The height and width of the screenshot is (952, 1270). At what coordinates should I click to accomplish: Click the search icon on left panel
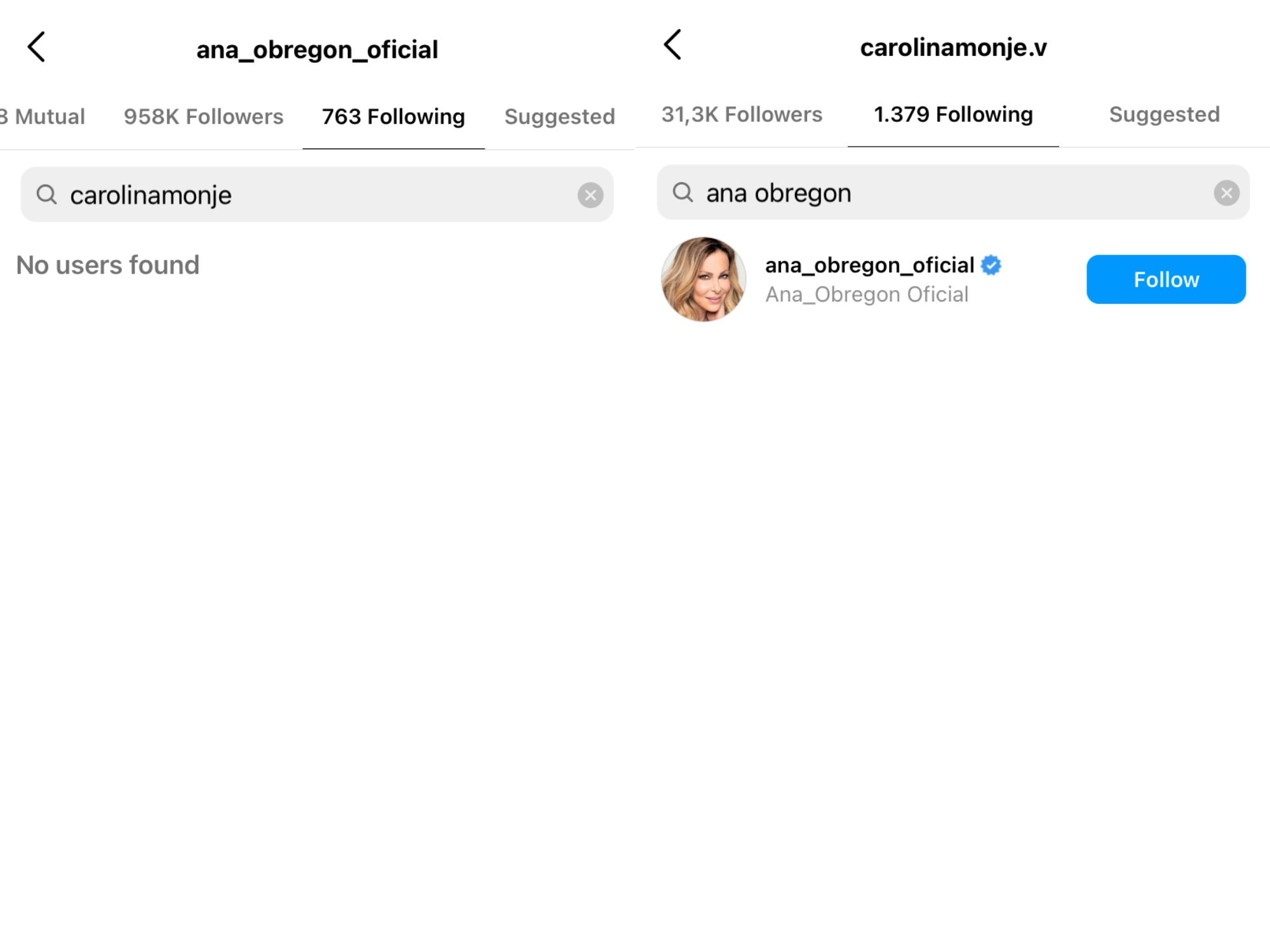[x=48, y=194]
